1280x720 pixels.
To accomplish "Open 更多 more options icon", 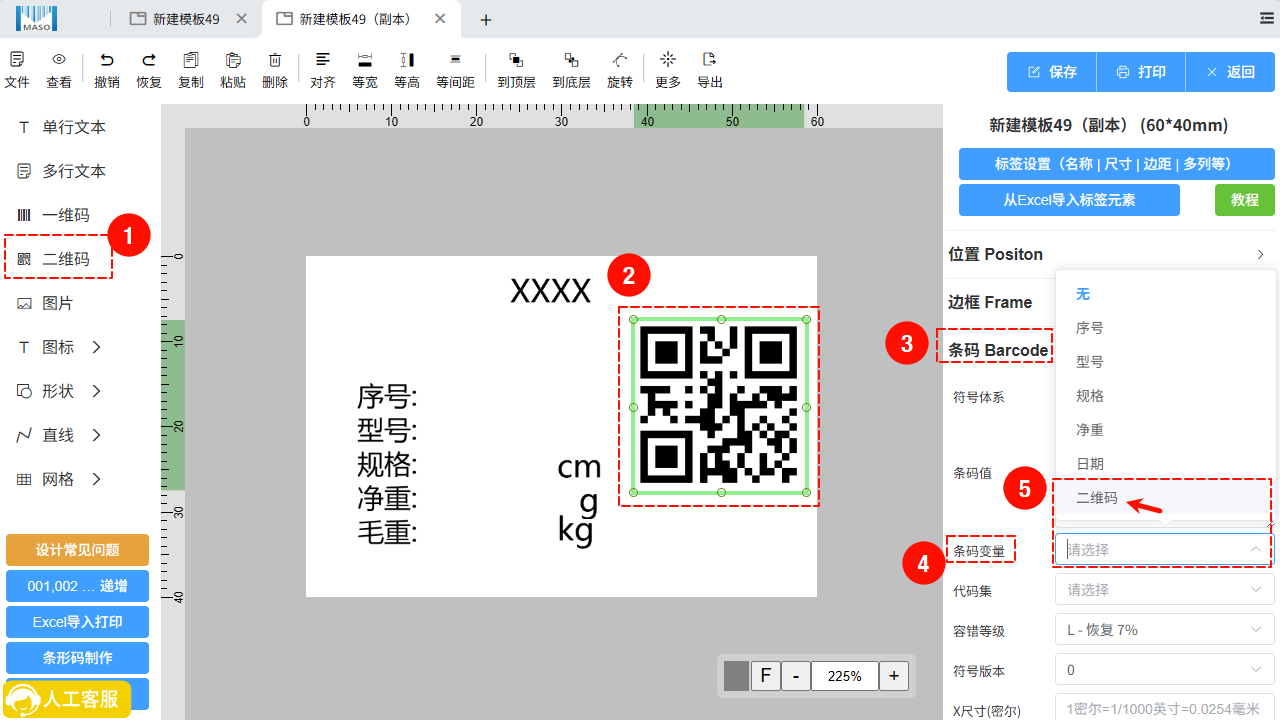I will pos(668,60).
